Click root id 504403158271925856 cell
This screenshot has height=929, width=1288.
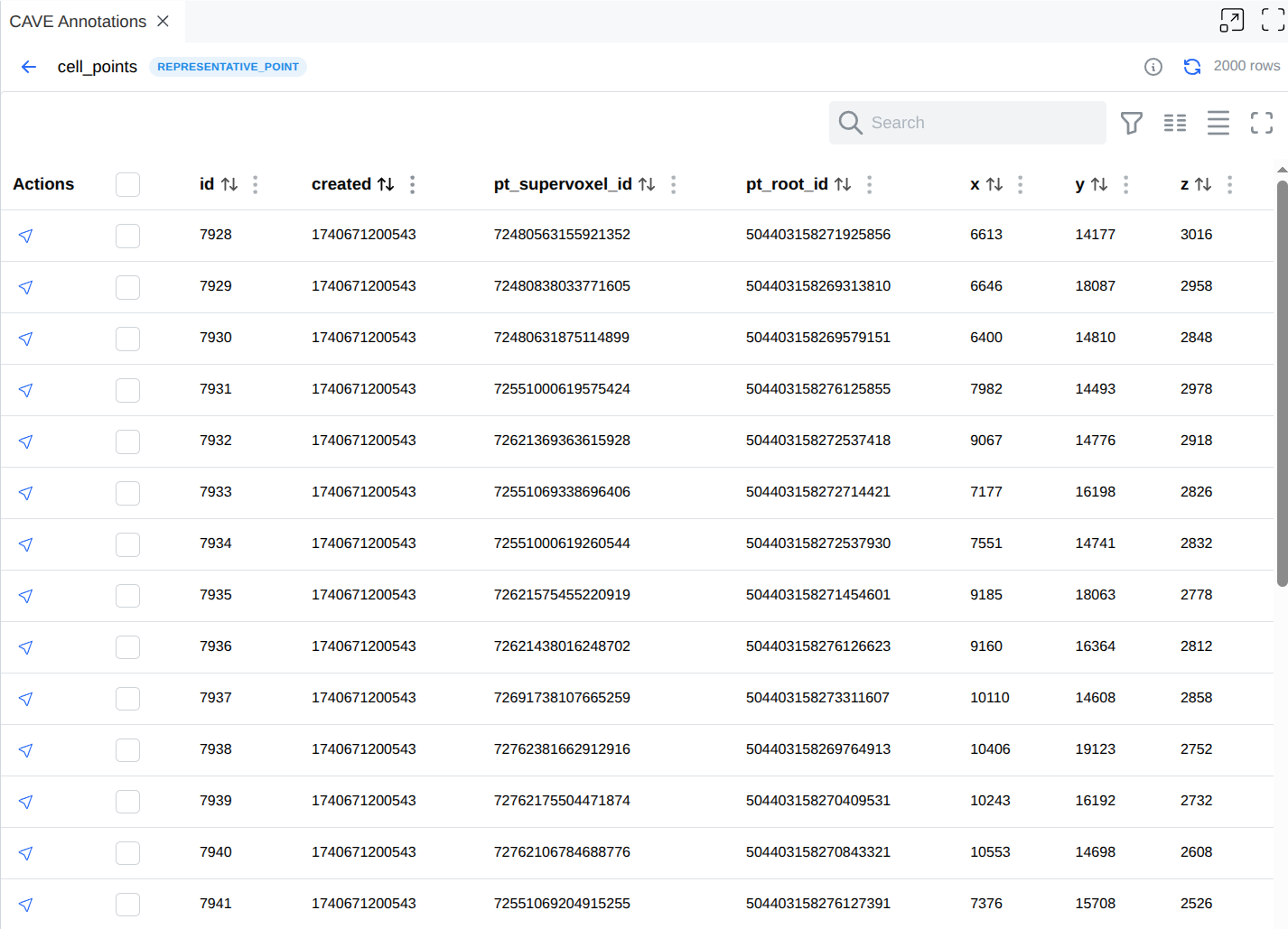tap(818, 235)
